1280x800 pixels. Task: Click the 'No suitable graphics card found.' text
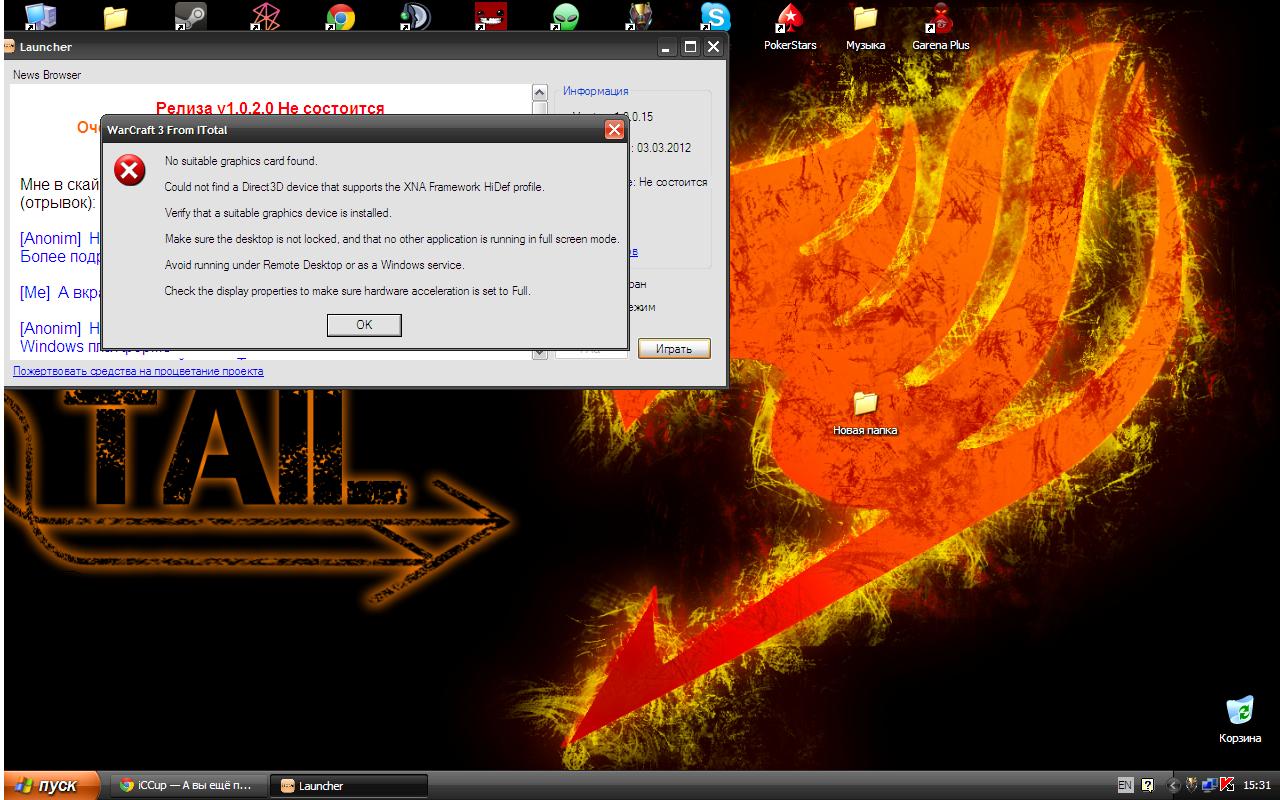pyautogui.click(x=241, y=161)
